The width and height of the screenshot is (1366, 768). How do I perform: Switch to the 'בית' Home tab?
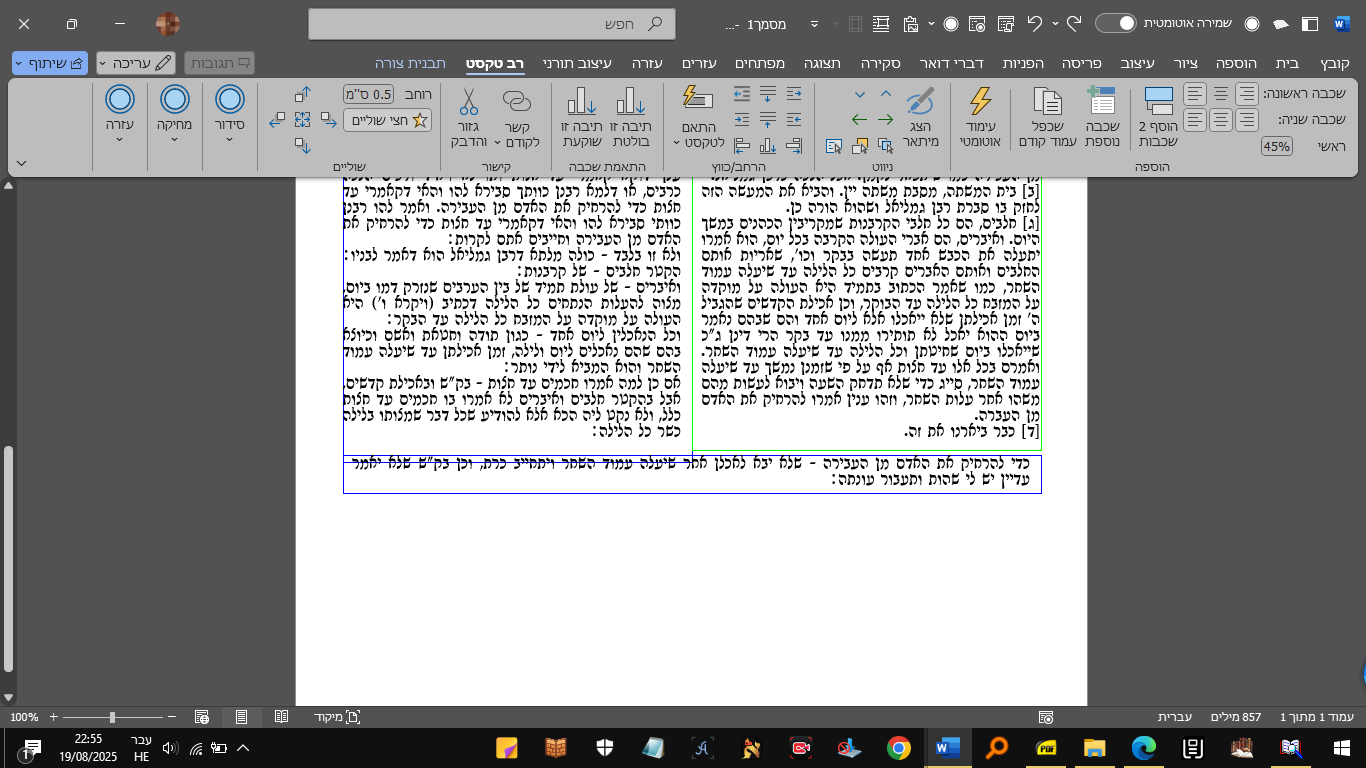click(1288, 63)
